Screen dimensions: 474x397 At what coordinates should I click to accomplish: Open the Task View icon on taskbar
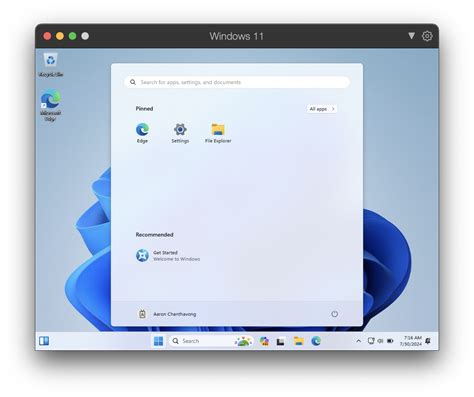[281, 341]
